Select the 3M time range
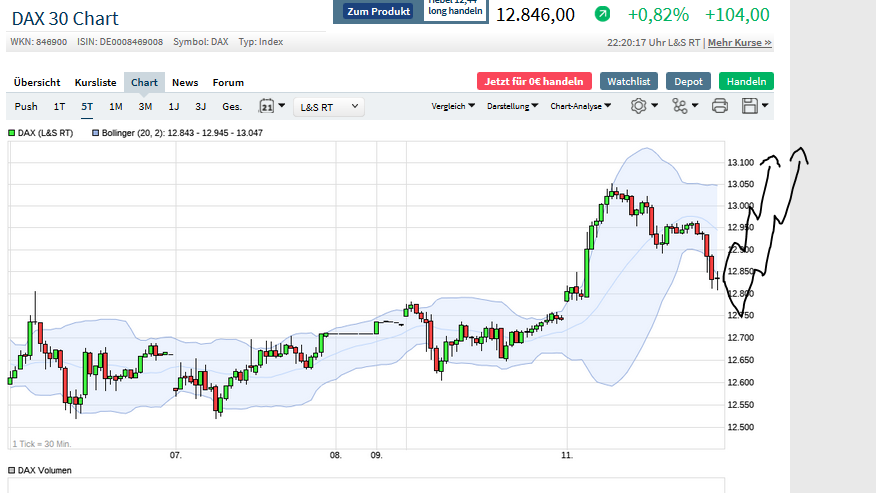Screen dimensions: 876x493 [x=145, y=106]
